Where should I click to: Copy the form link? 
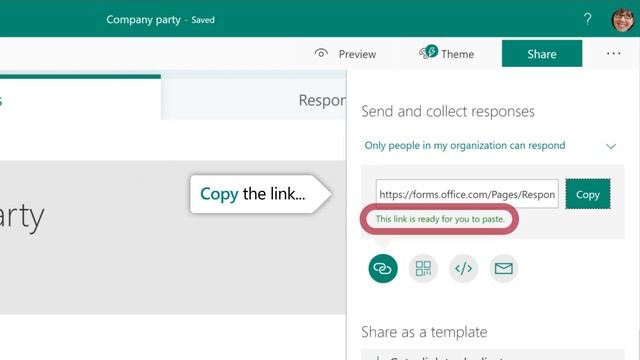(588, 194)
